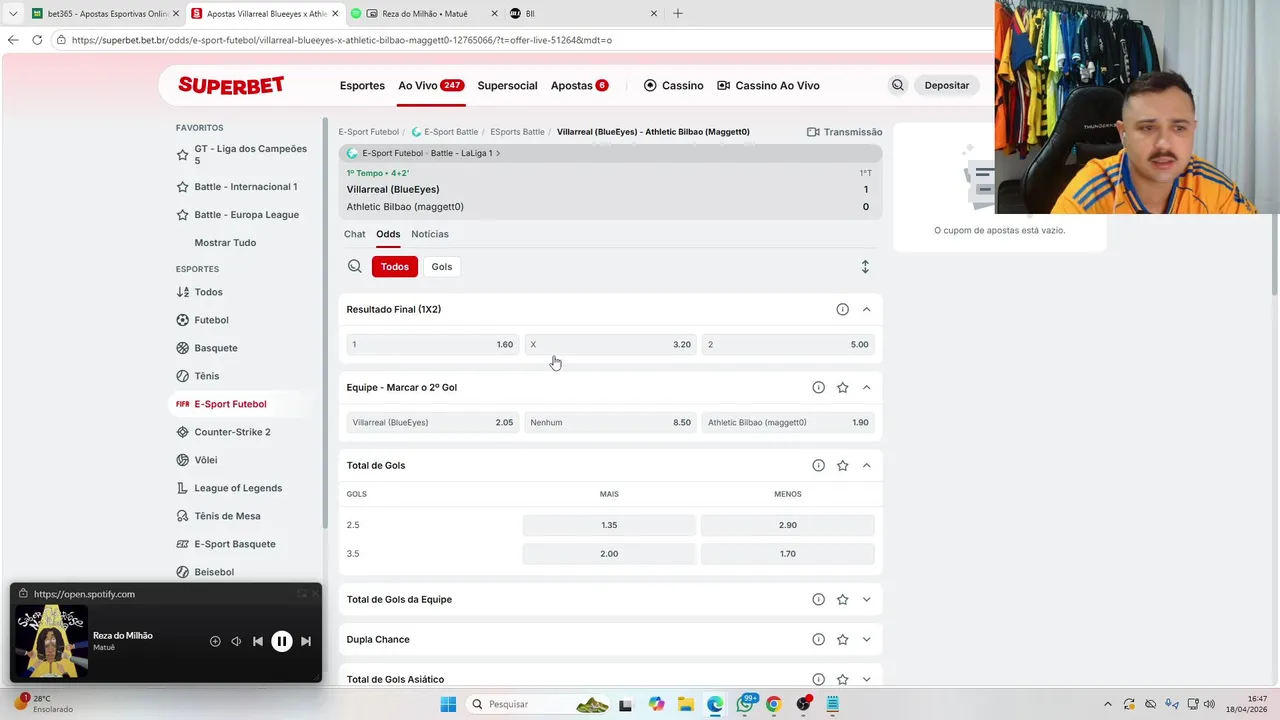Expand the Total de Gols Asiático section
The height and width of the screenshot is (720, 1280).
tap(866, 679)
